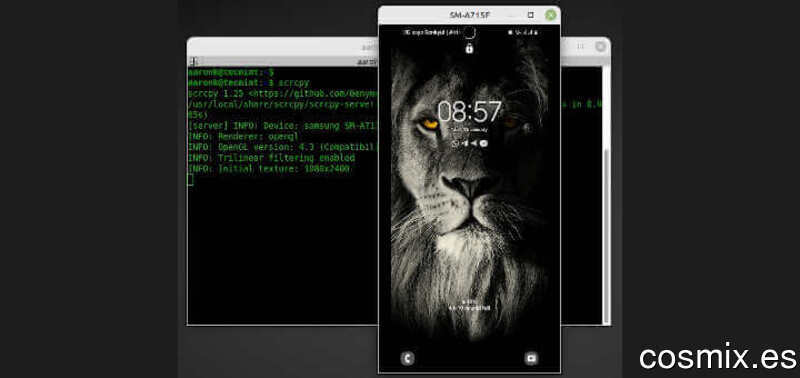Open the phone shortcut on lock screen
The image size is (800, 378).
pyautogui.click(x=407, y=358)
